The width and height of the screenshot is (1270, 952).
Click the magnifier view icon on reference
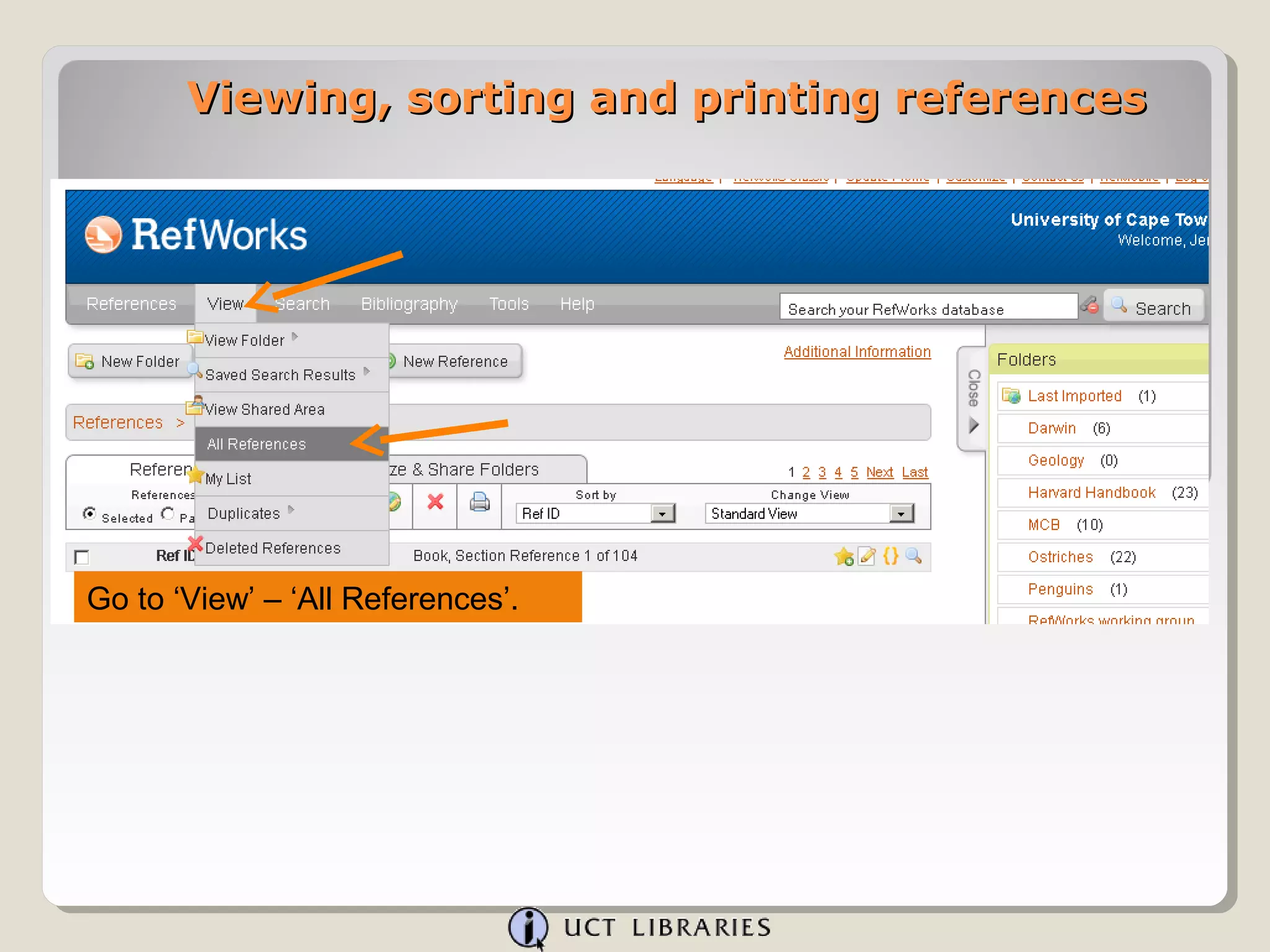coord(913,555)
